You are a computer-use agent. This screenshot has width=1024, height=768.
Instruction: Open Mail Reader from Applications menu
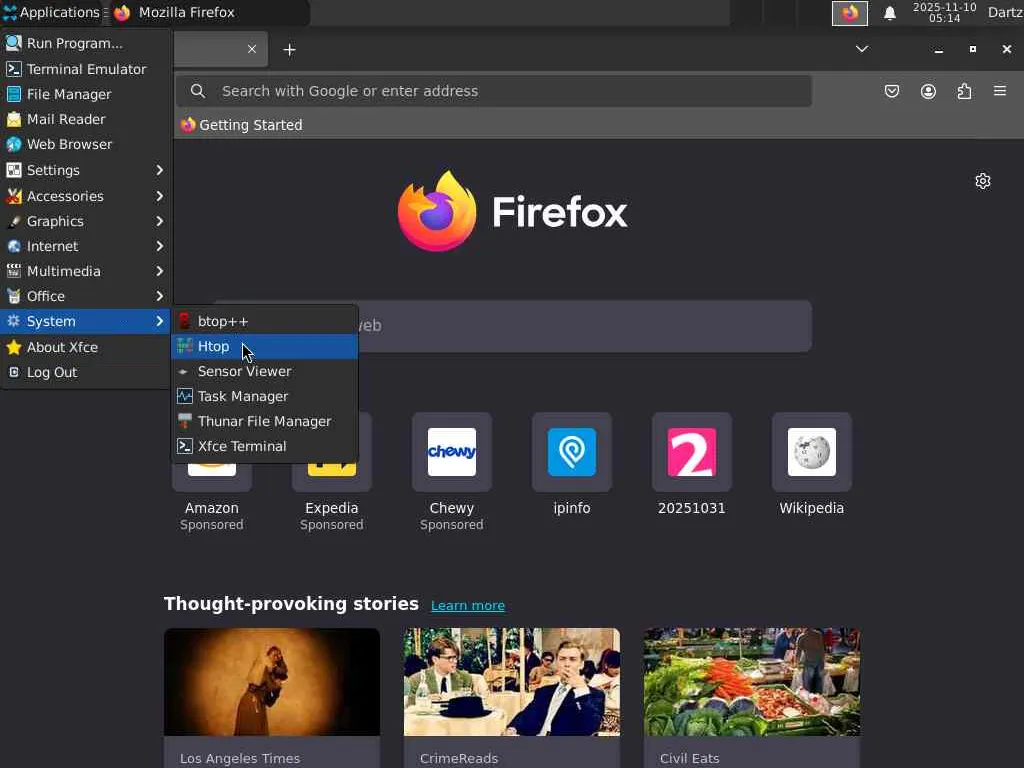pyautogui.click(x=86, y=119)
